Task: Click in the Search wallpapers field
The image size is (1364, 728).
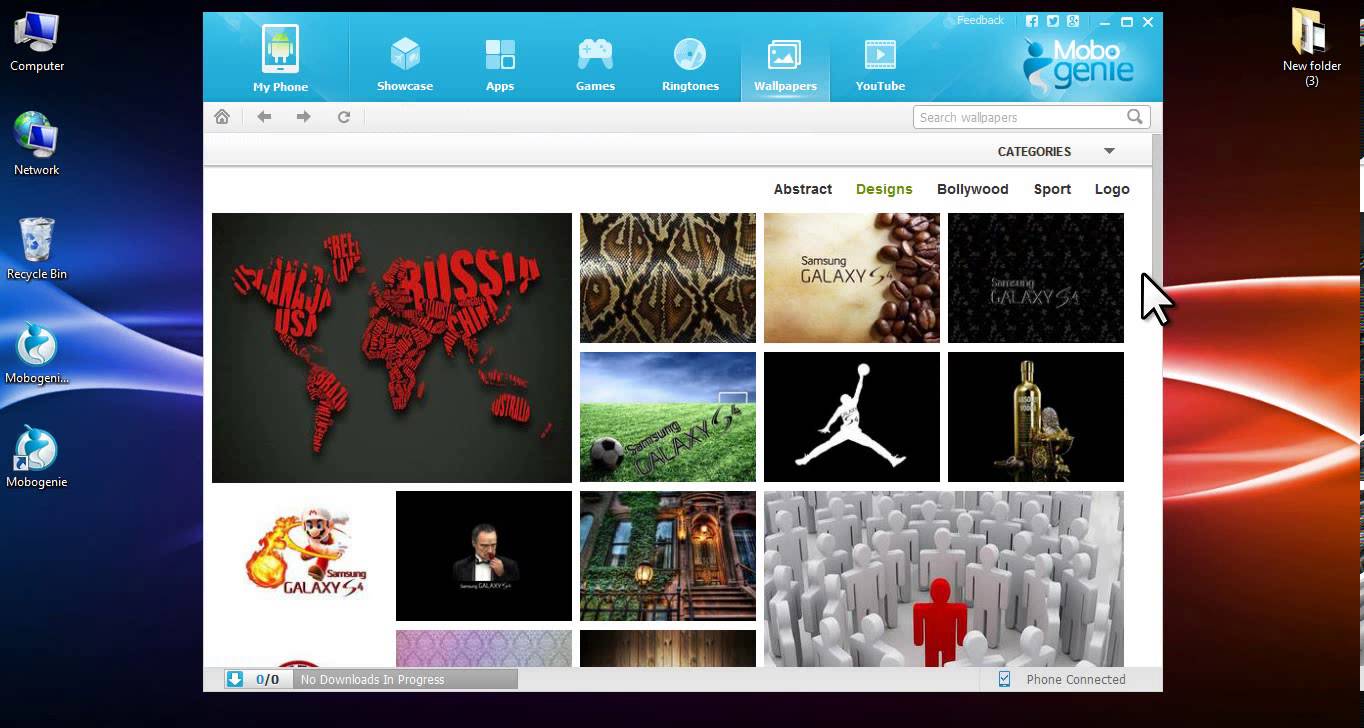Action: tap(1015, 117)
